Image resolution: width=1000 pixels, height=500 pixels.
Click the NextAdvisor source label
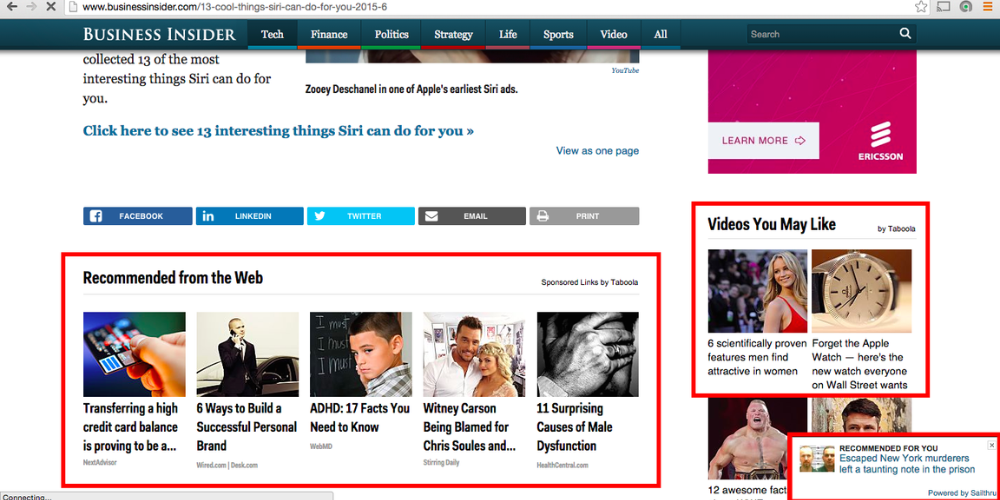click(100, 462)
